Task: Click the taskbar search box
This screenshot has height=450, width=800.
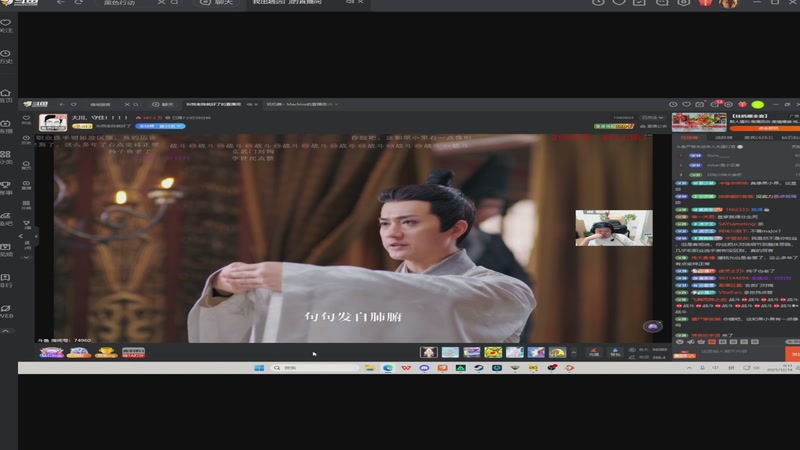Action: [313, 368]
